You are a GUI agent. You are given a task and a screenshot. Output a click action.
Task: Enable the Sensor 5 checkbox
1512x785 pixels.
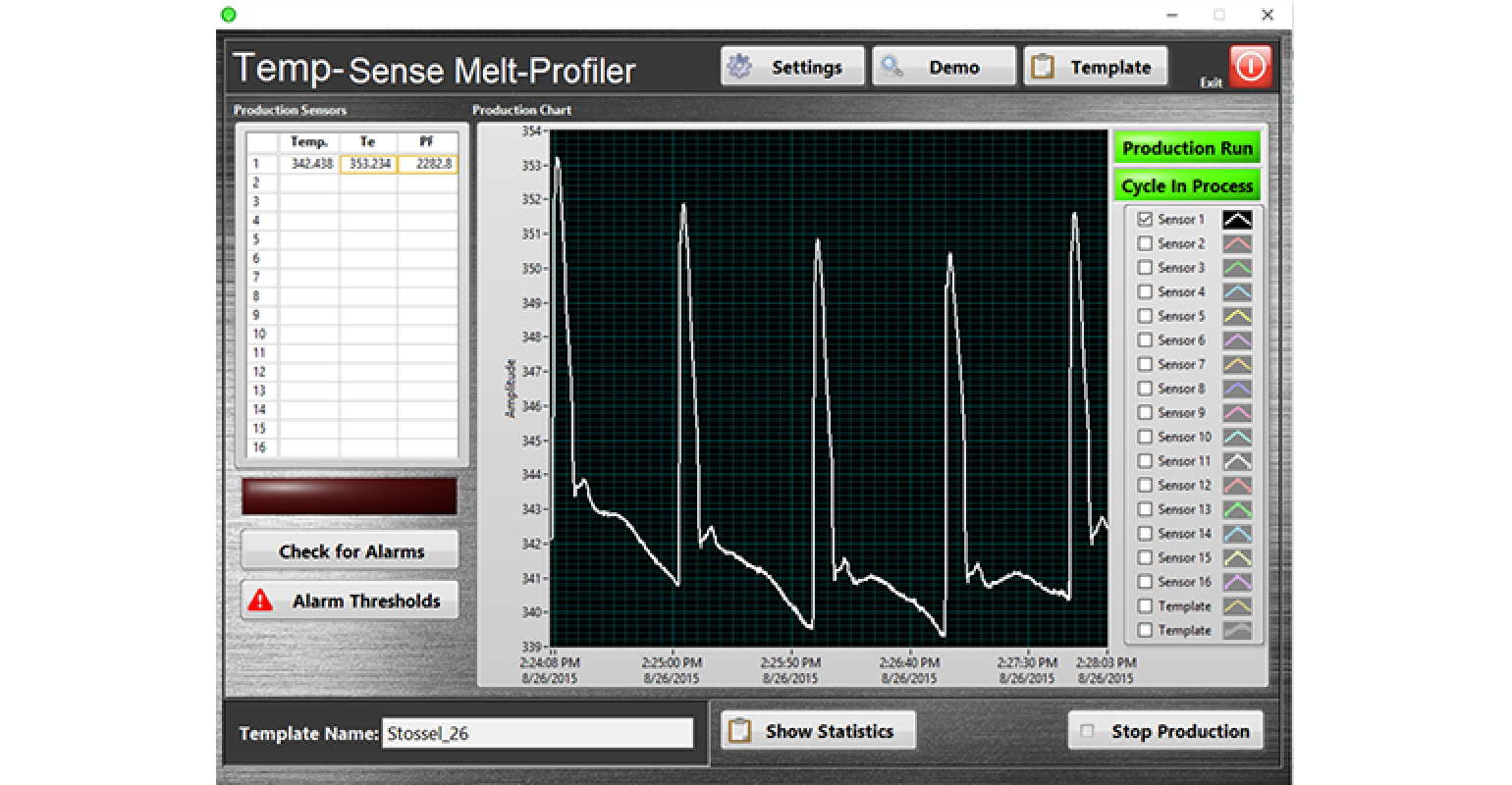coord(1145,316)
